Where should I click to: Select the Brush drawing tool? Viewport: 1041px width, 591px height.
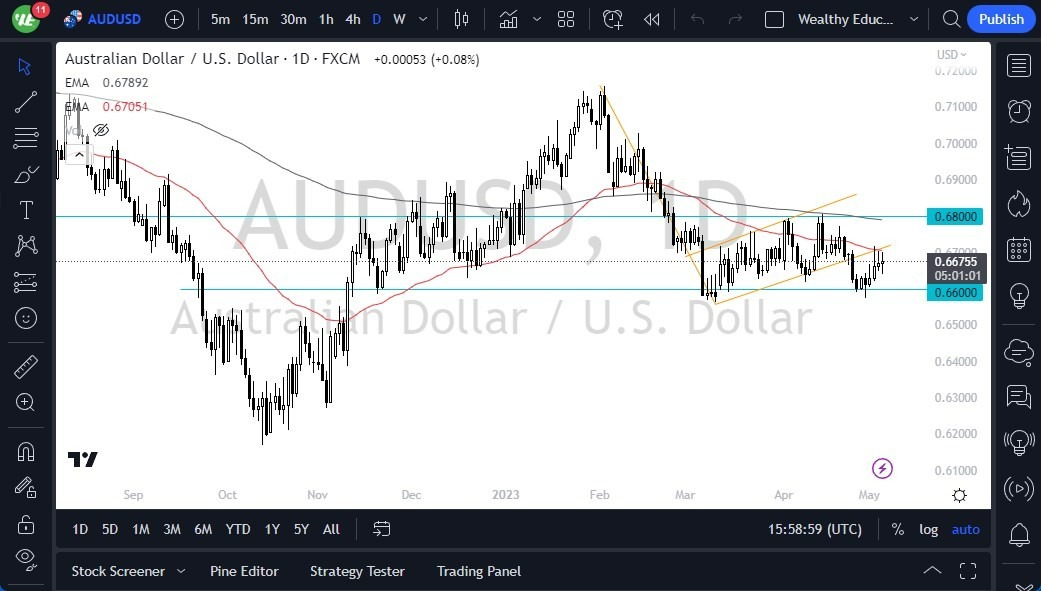[x=25, y=174]
